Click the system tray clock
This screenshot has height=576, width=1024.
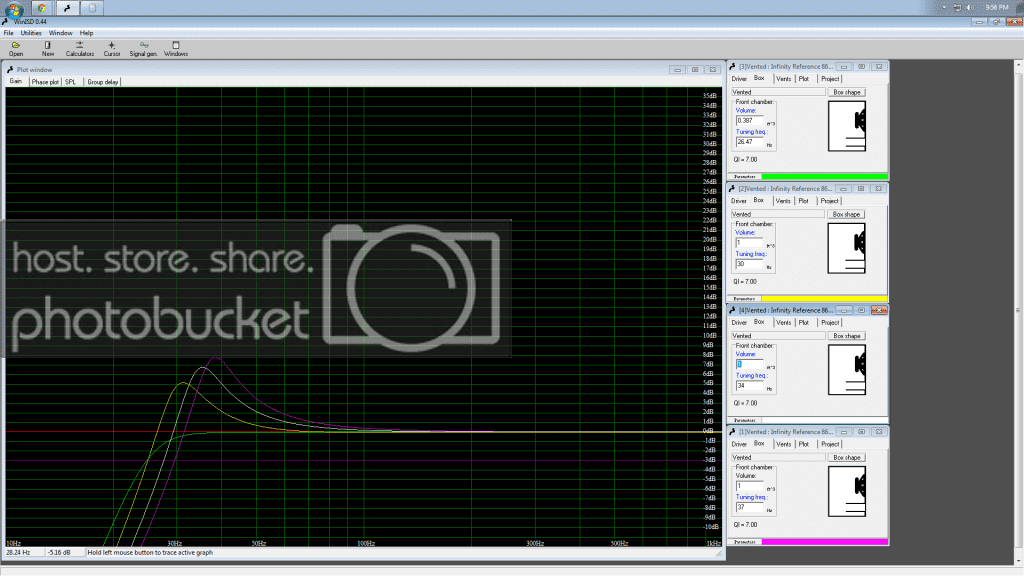point(997,7)
